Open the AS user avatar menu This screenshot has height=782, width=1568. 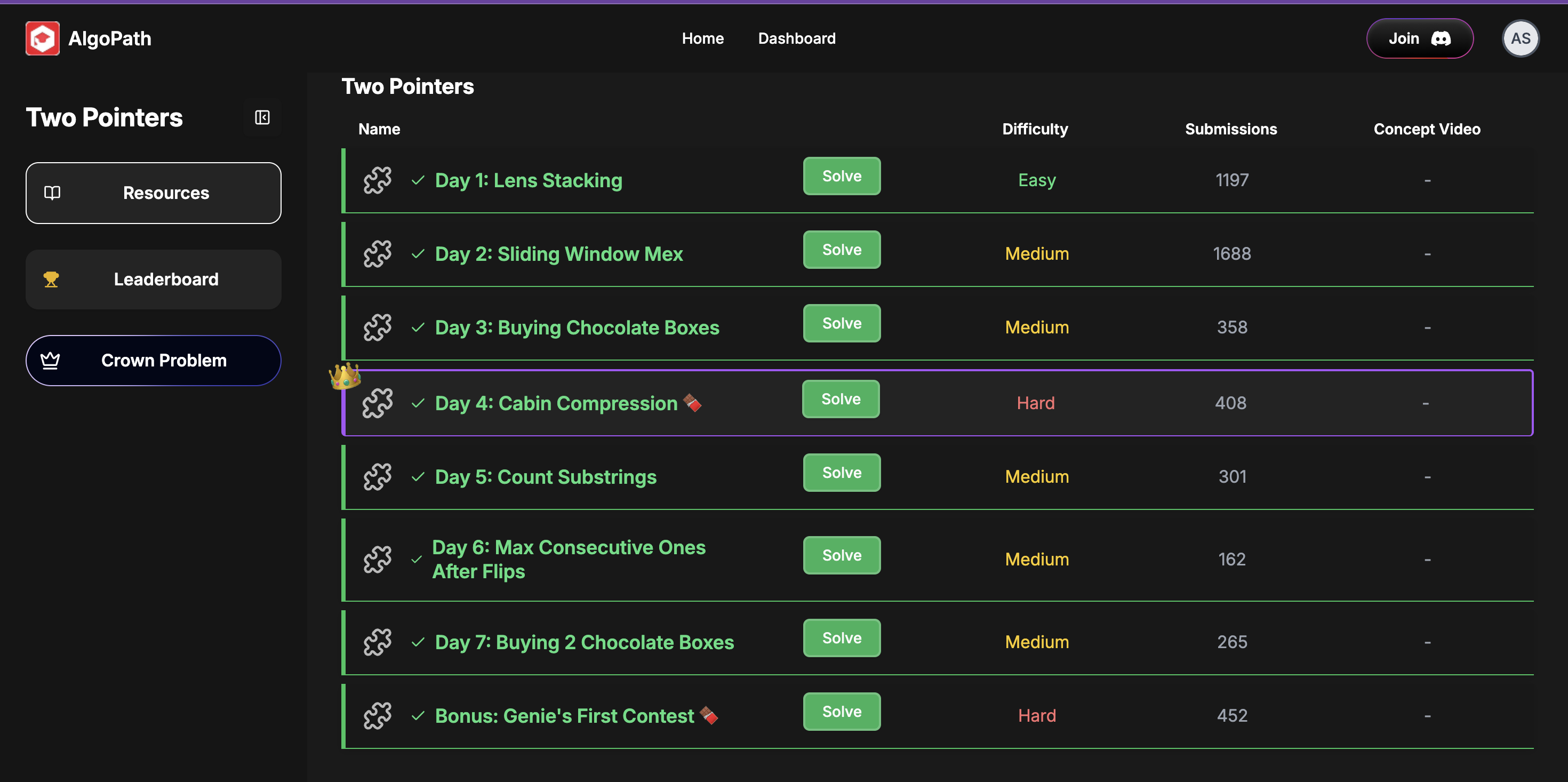[1520, 38]
